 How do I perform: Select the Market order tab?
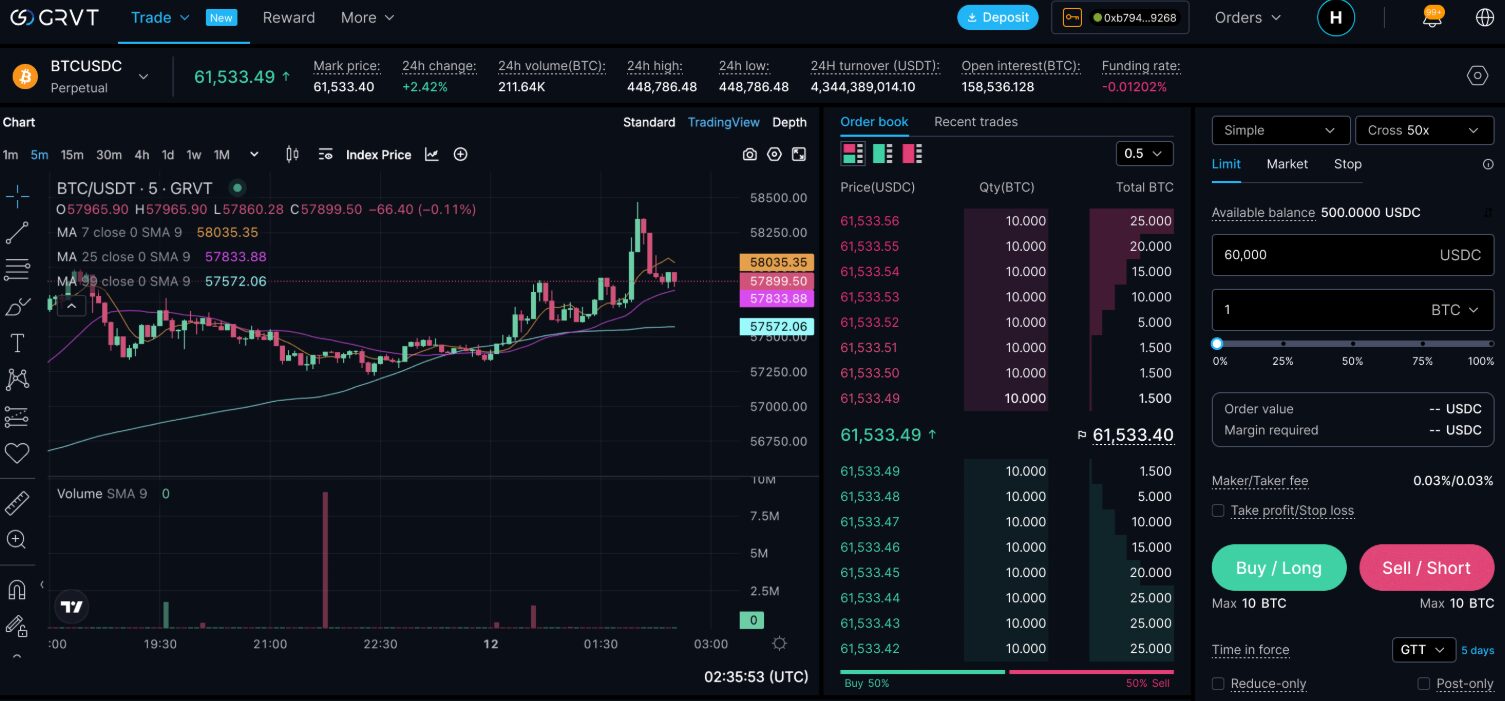(x=1287, y=164)
